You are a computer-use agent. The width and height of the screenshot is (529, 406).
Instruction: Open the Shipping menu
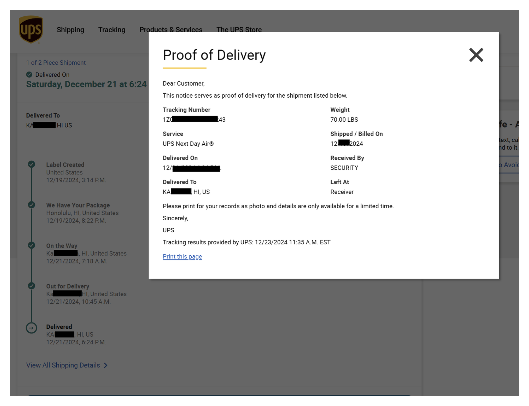click(x=70, y=30)
